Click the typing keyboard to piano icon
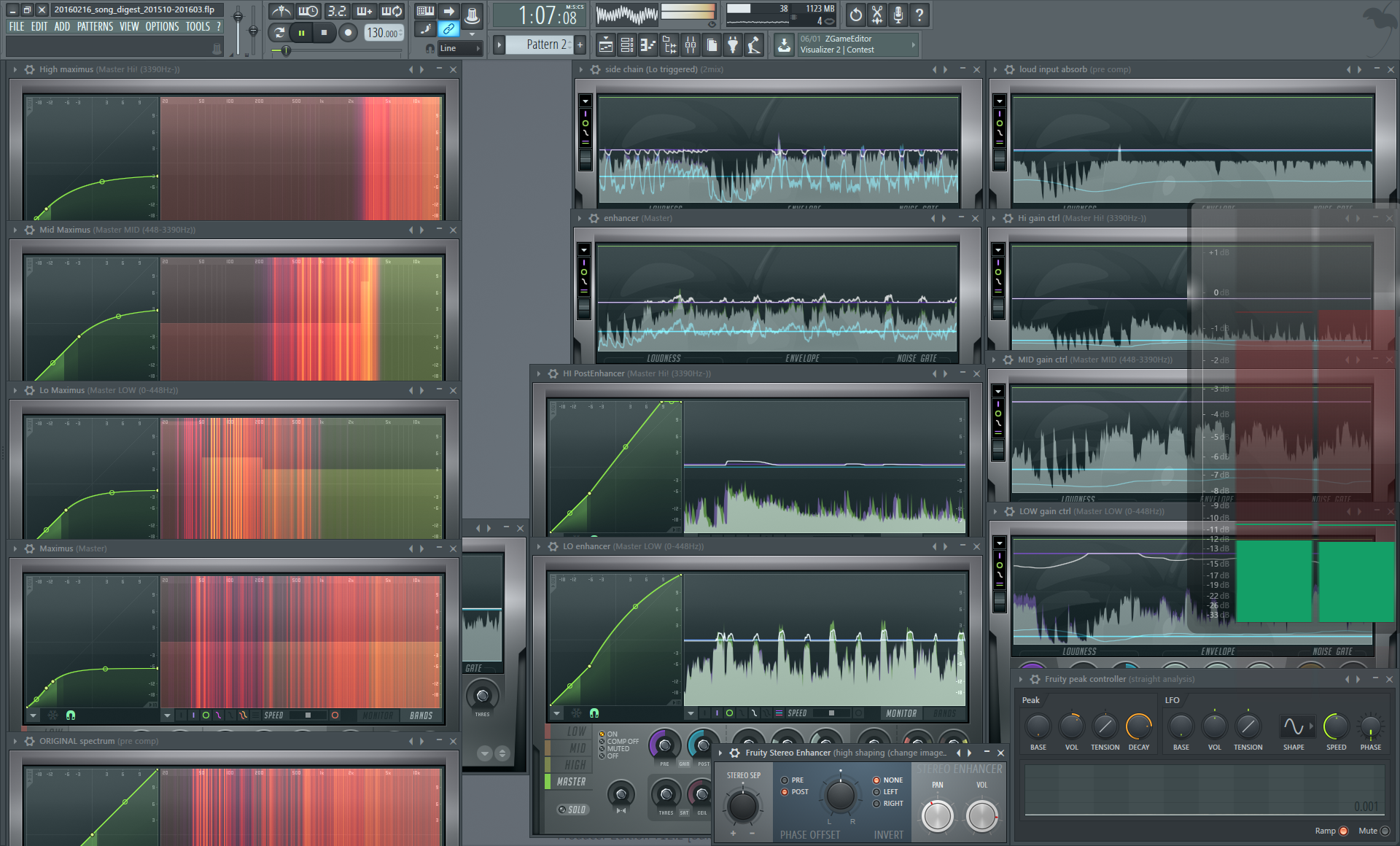The width and height of the screenshot is (1400, 846). tap(425, 11)
